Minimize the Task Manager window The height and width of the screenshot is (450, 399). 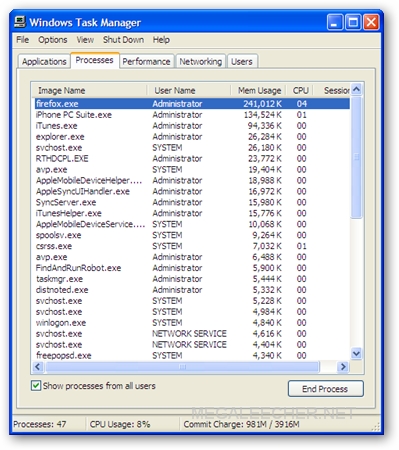point(335,23)
